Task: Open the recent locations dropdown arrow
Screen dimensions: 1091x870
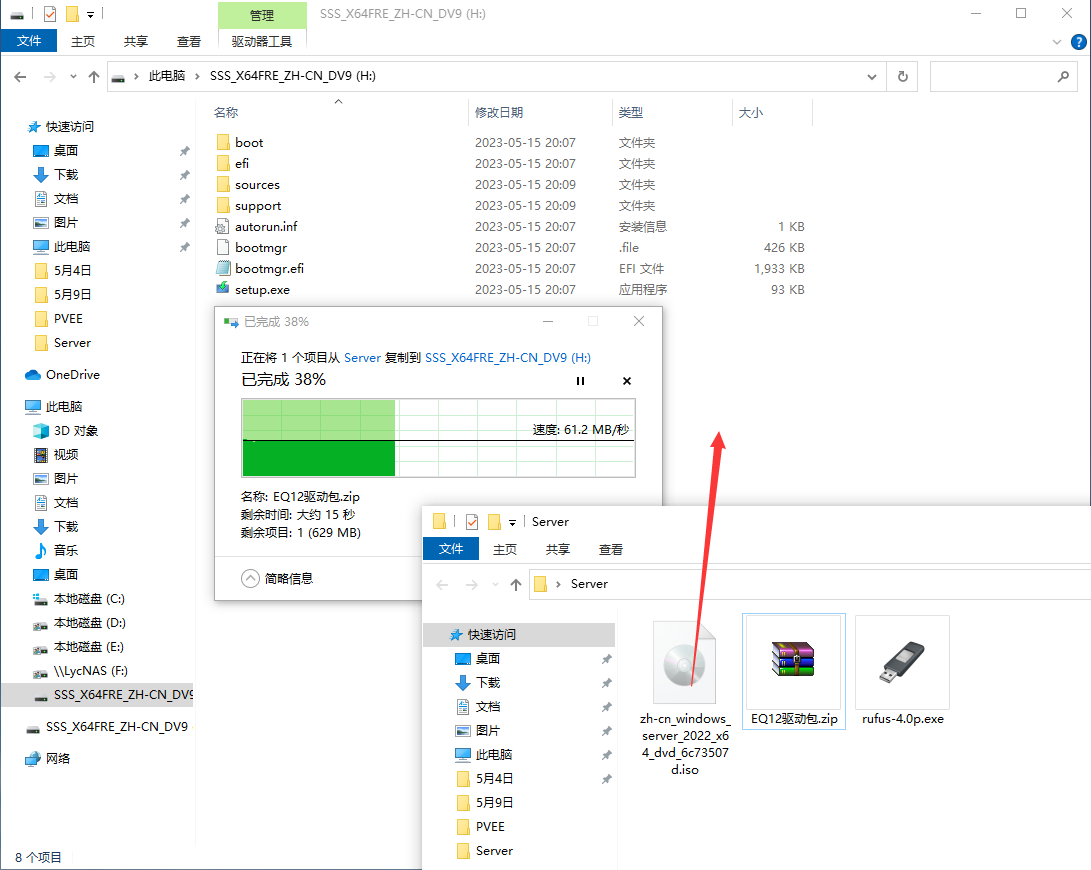Action: pos(73,77)
